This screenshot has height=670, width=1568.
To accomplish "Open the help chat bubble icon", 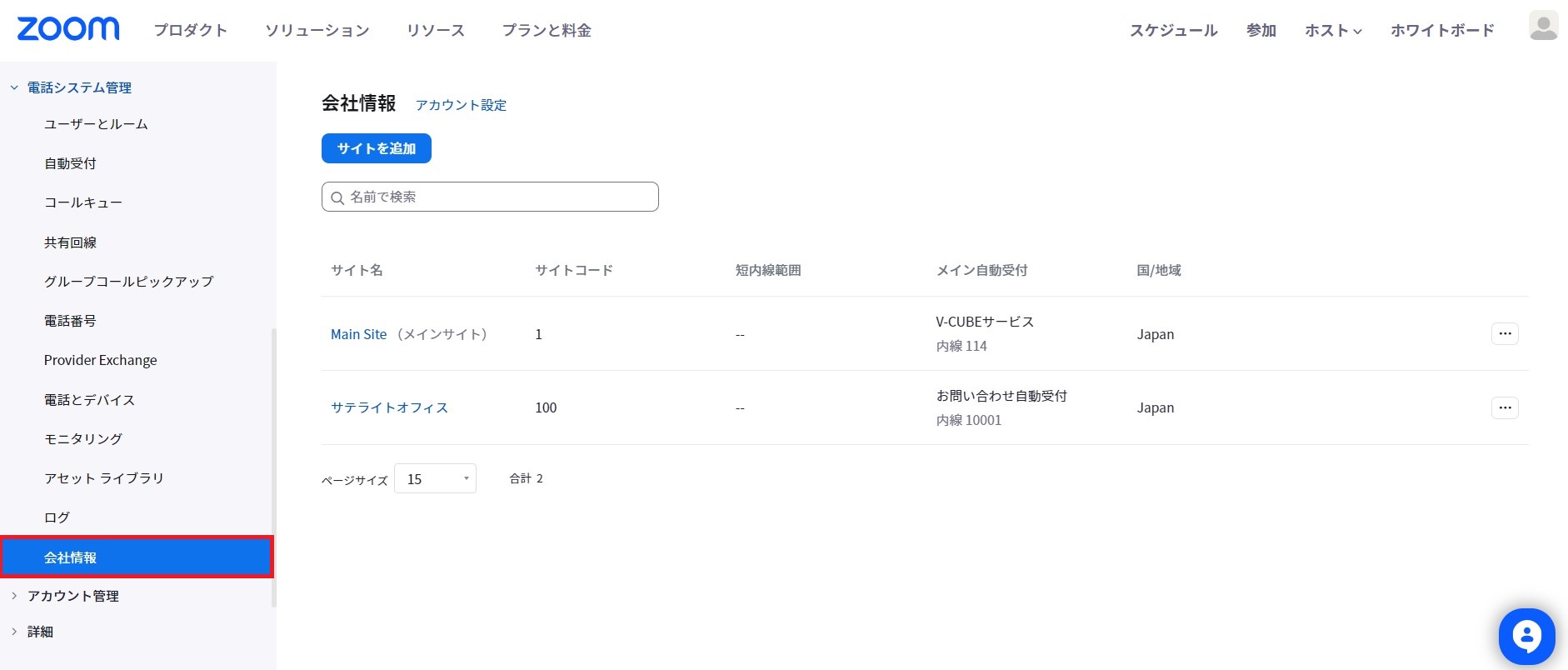I will point(1526,637).
